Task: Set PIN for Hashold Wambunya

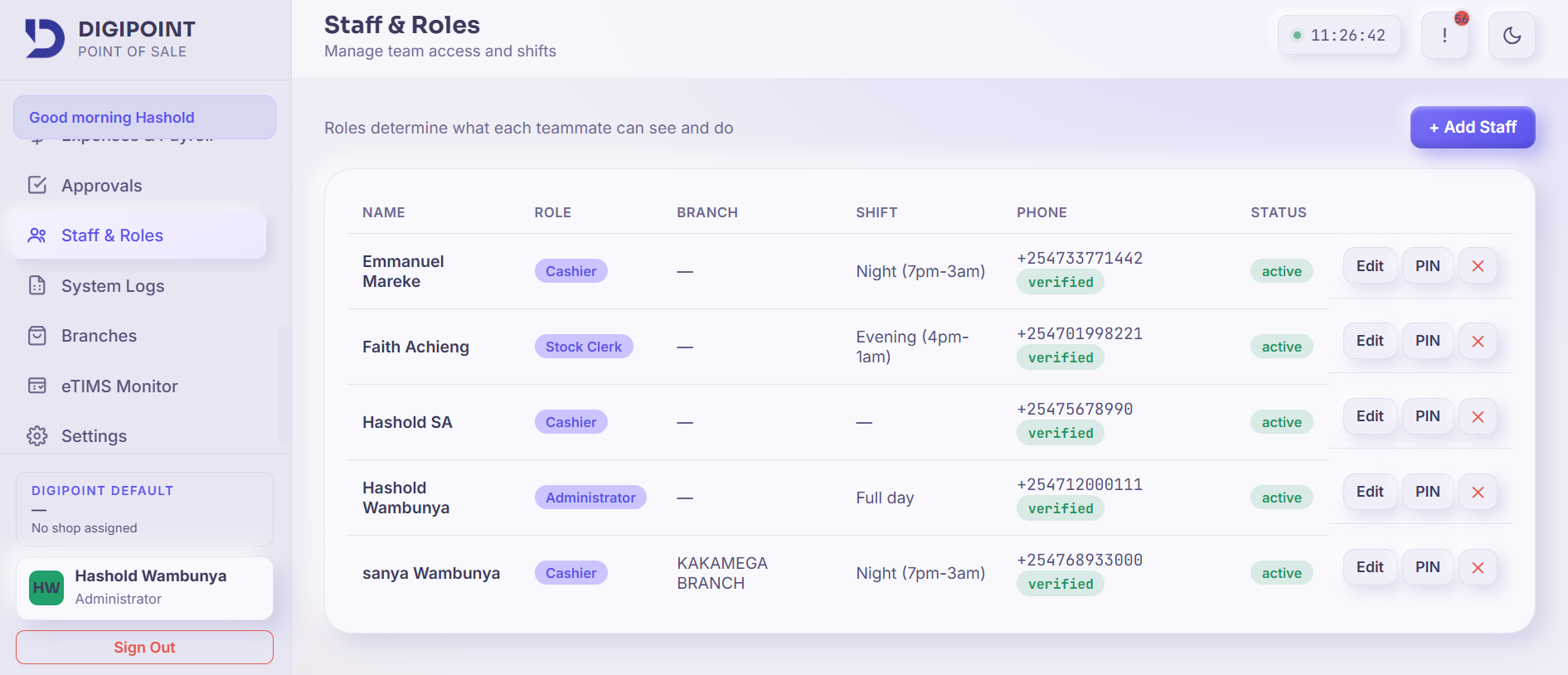Action: [x=1427, y=493]
